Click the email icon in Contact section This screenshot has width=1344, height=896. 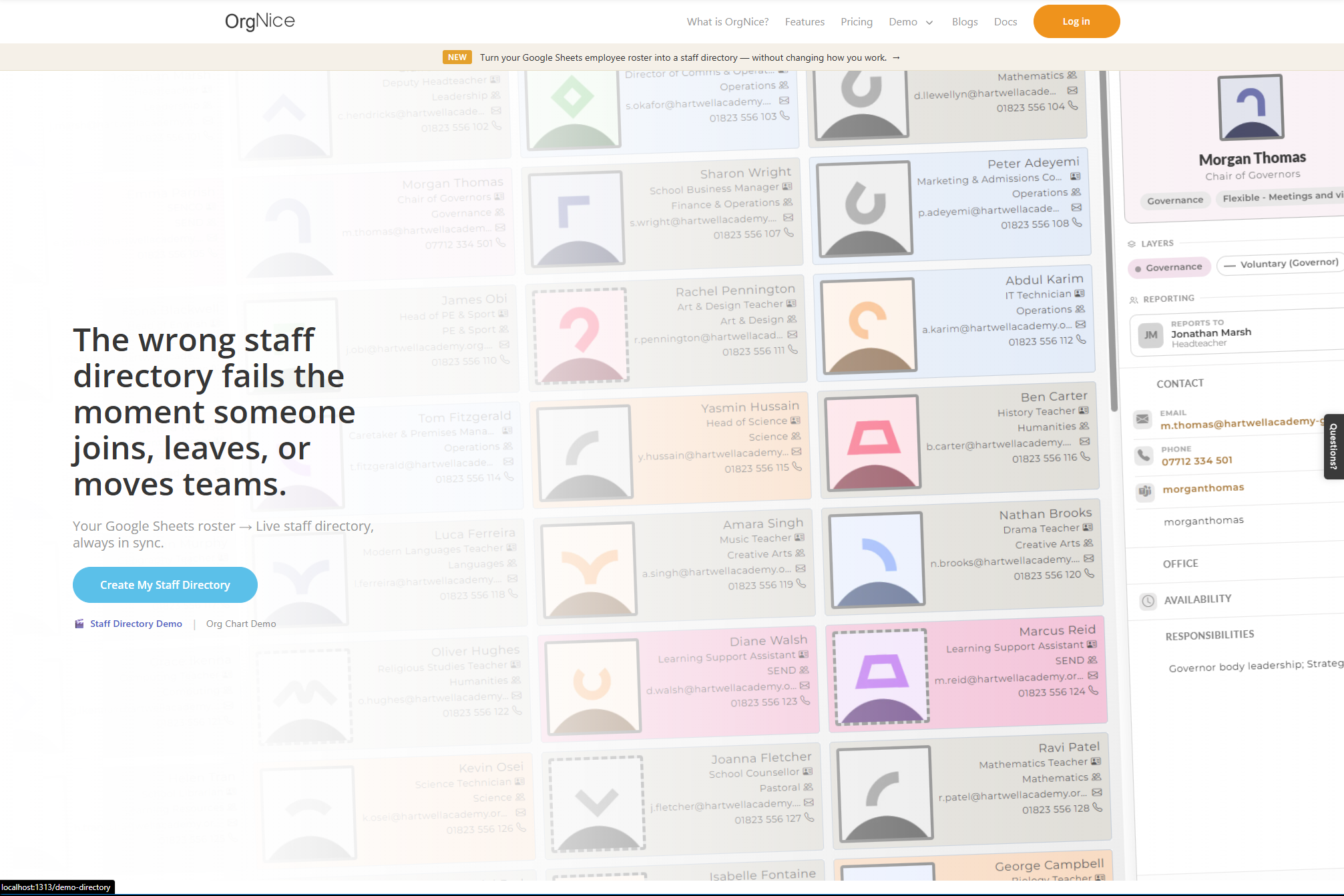tap(1142, 419)
